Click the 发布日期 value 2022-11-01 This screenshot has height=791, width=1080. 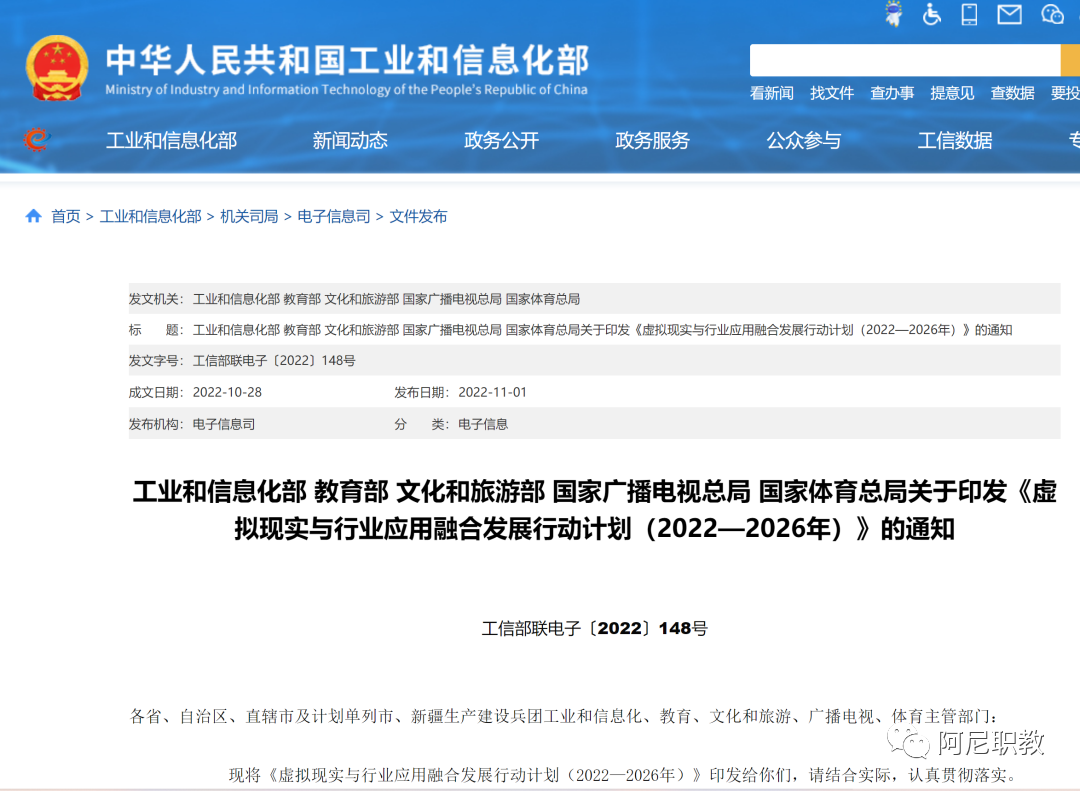click(x=492, y=392)
